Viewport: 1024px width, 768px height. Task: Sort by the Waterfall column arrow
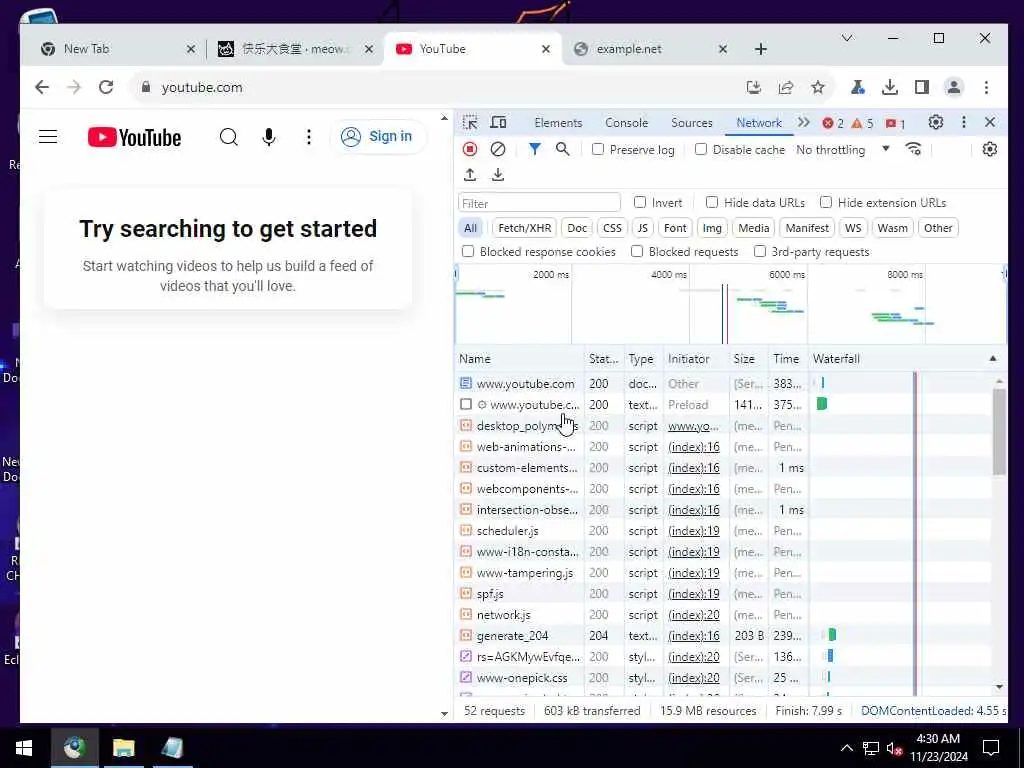993,359
